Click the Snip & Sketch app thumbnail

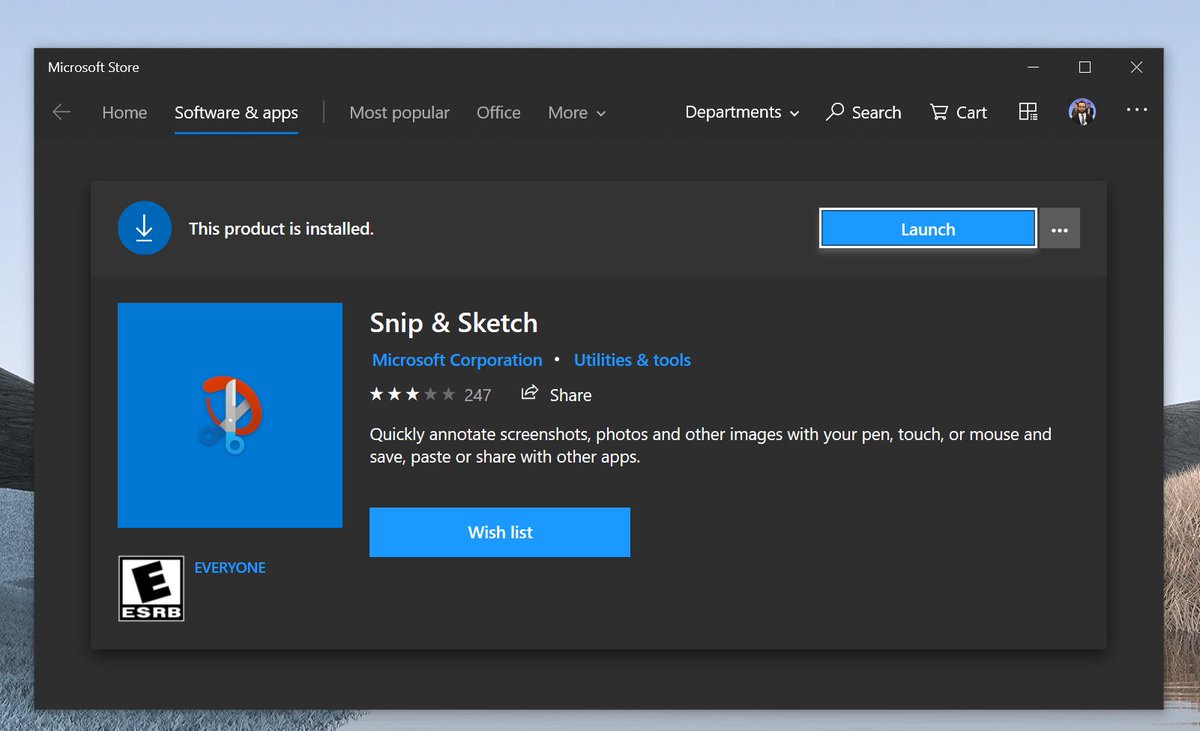click(230, 415)
